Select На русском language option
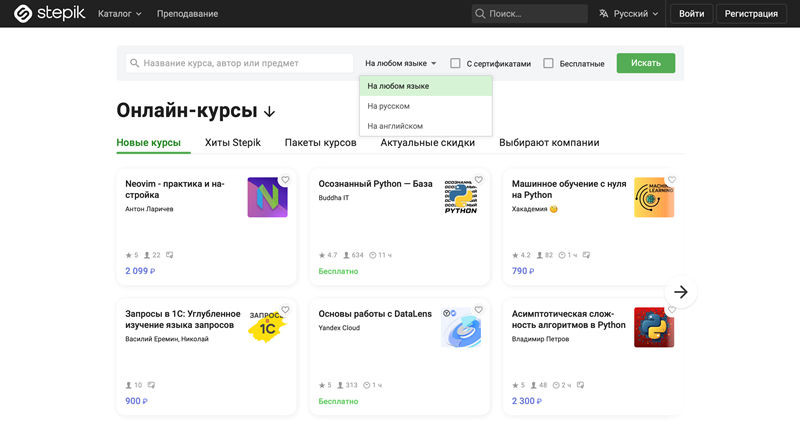Screen dimensions: 800x424 pyautogui.click(x=389, y=106)
